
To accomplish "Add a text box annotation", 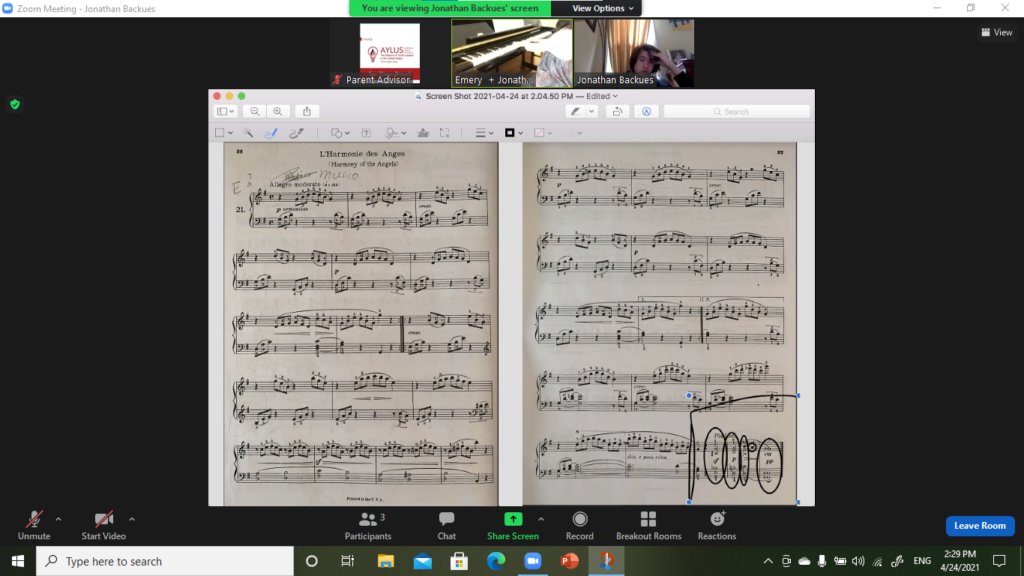I will pyautogui.click(x=366, y=133).
